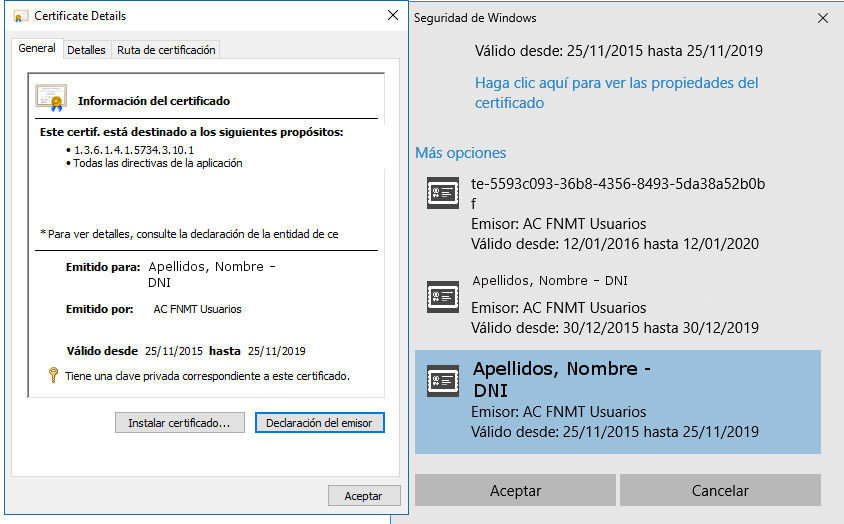
Task: Go to Ruta de certificación tab
Action: pos(165,50)
